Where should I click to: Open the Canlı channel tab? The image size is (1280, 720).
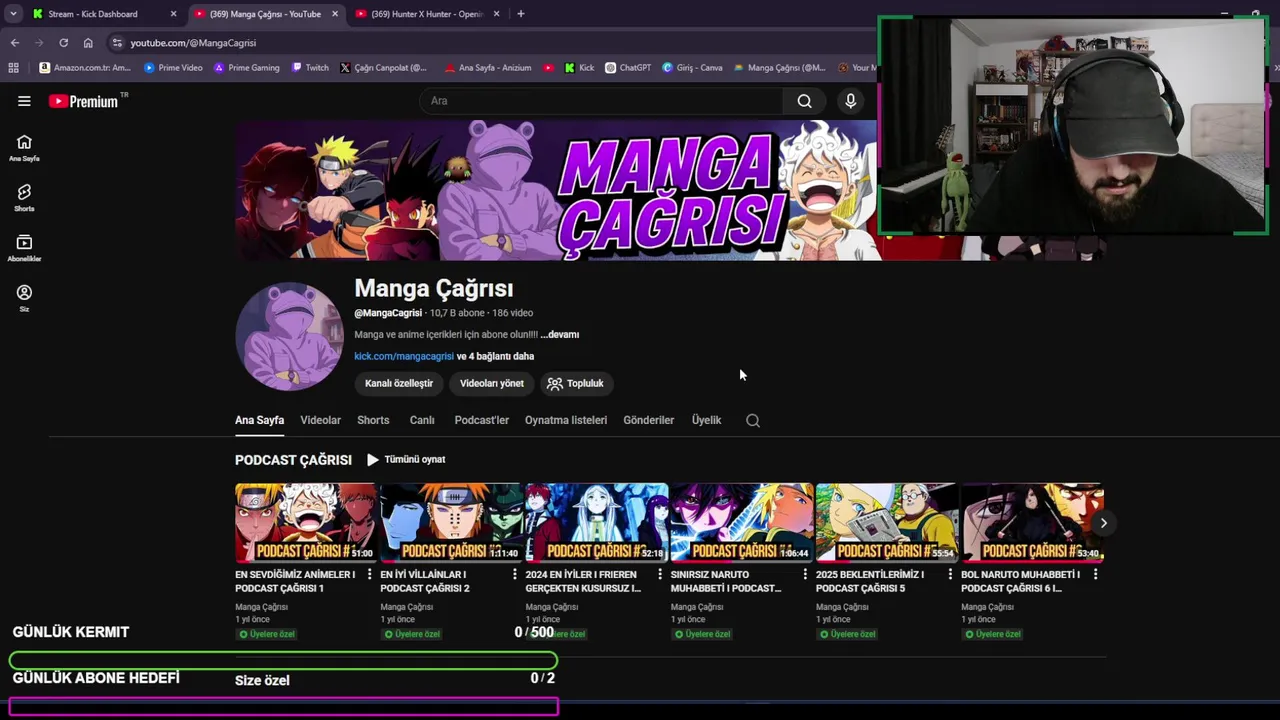422,420
